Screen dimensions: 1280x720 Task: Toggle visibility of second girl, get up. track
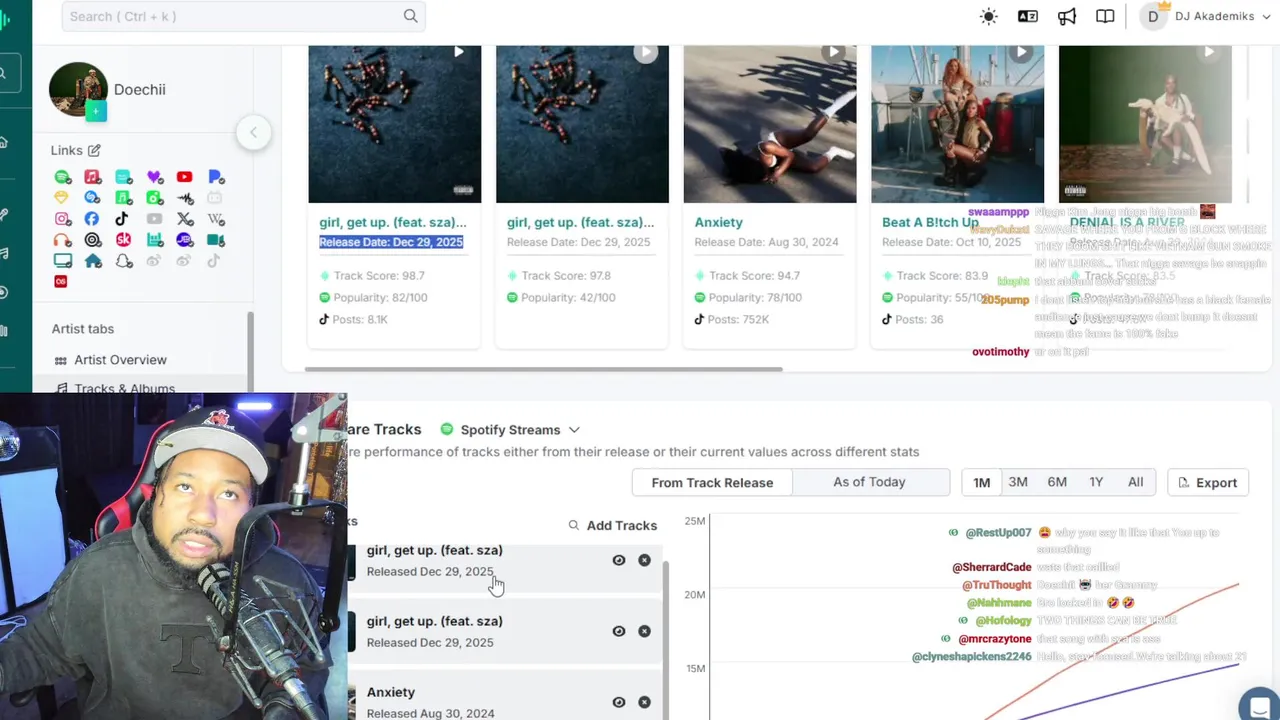point(619,631)
